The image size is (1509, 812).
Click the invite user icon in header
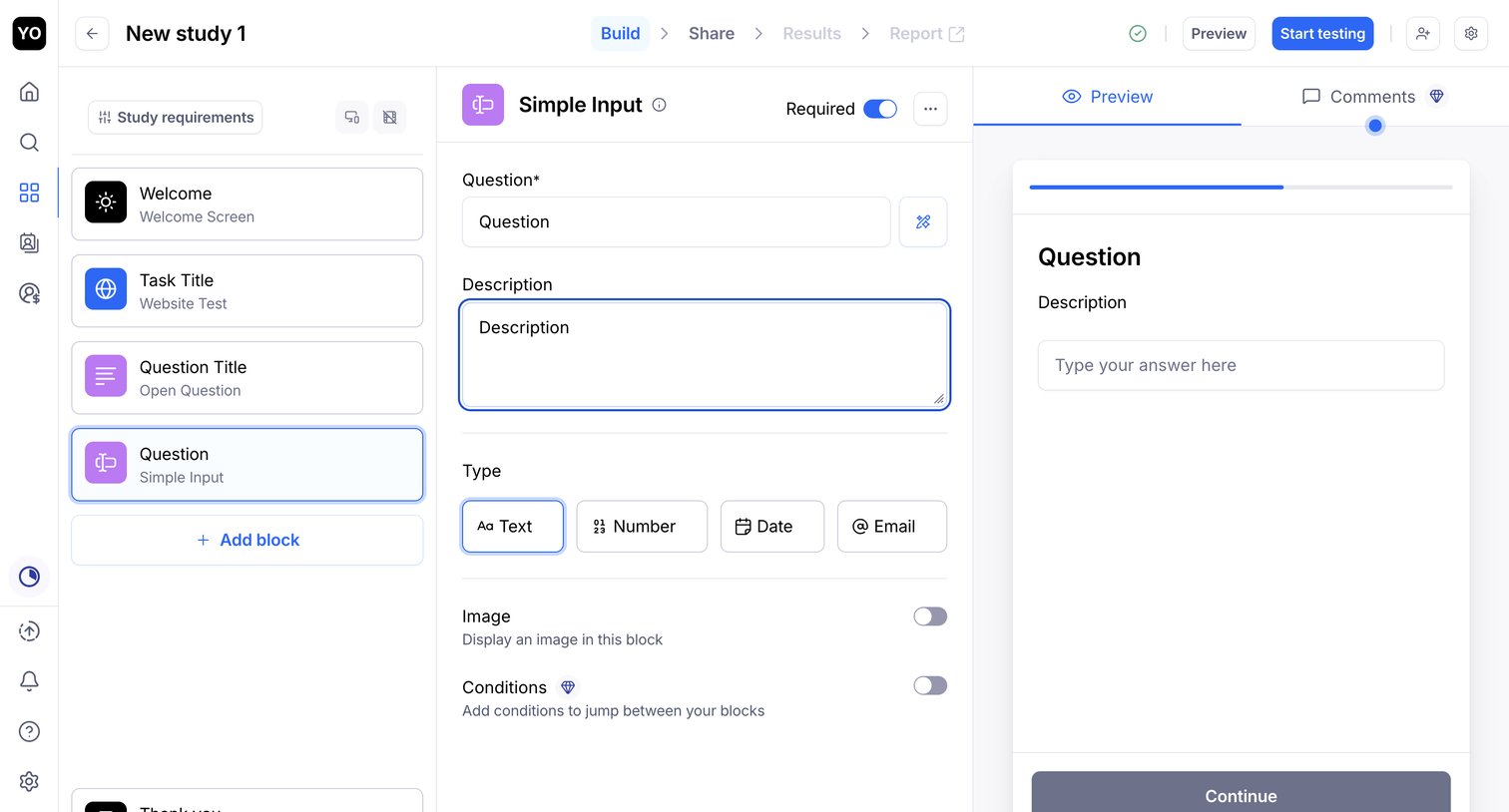click(1423, 33)
